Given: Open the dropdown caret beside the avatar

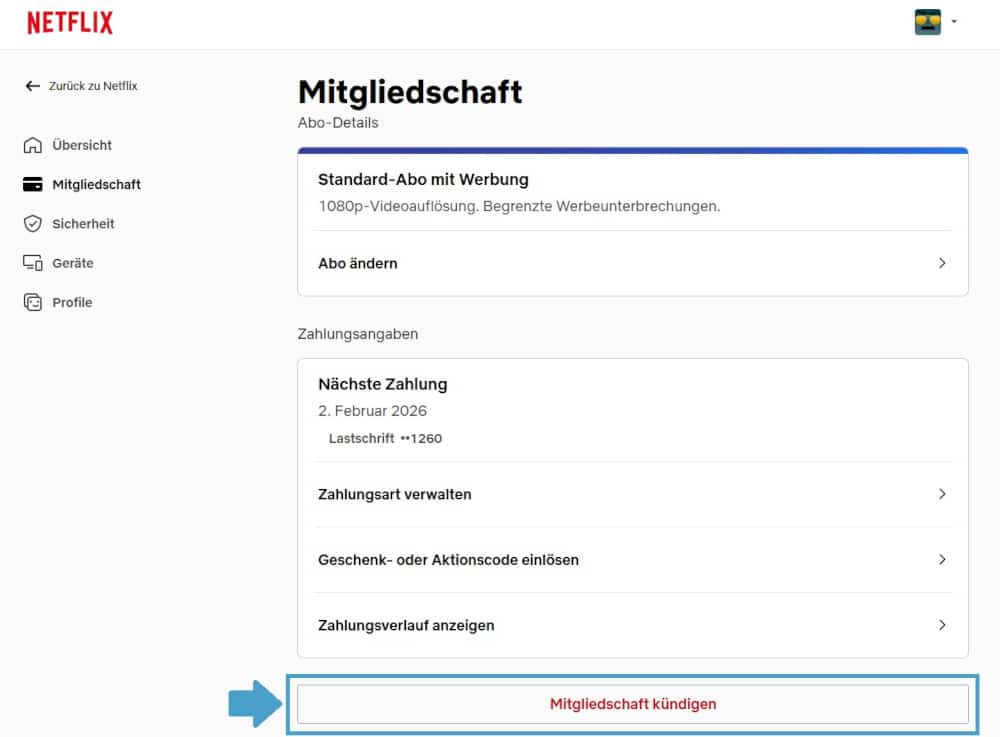Looking at the screenshot, I should click(x=954, y=22).
